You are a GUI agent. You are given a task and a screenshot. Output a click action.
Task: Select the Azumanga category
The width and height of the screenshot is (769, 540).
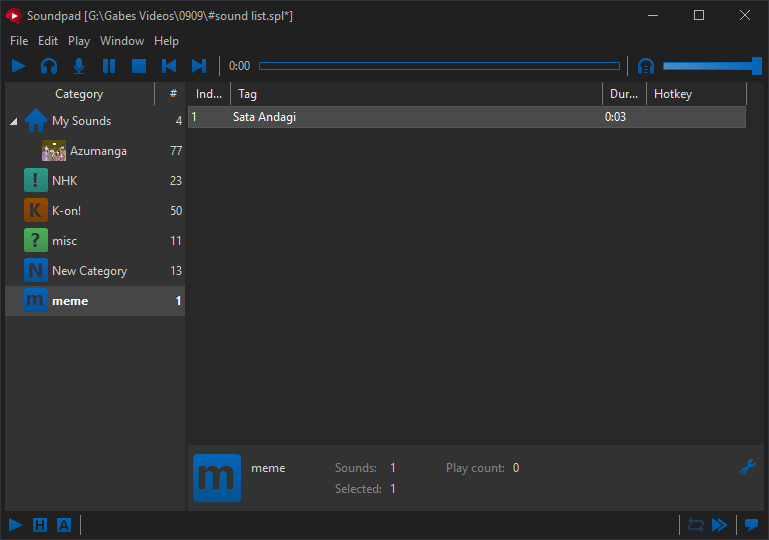click(98, 151)
